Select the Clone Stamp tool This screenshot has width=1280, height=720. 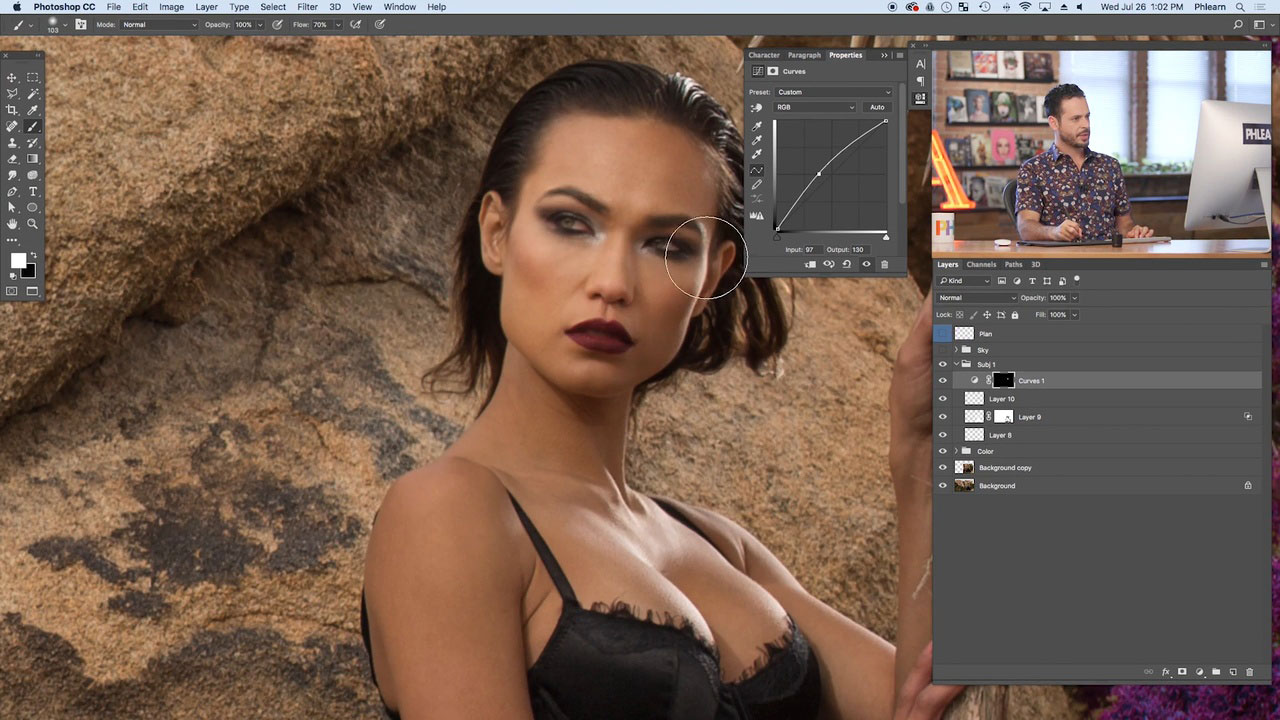pyautogui.click(x=12, y=143)
